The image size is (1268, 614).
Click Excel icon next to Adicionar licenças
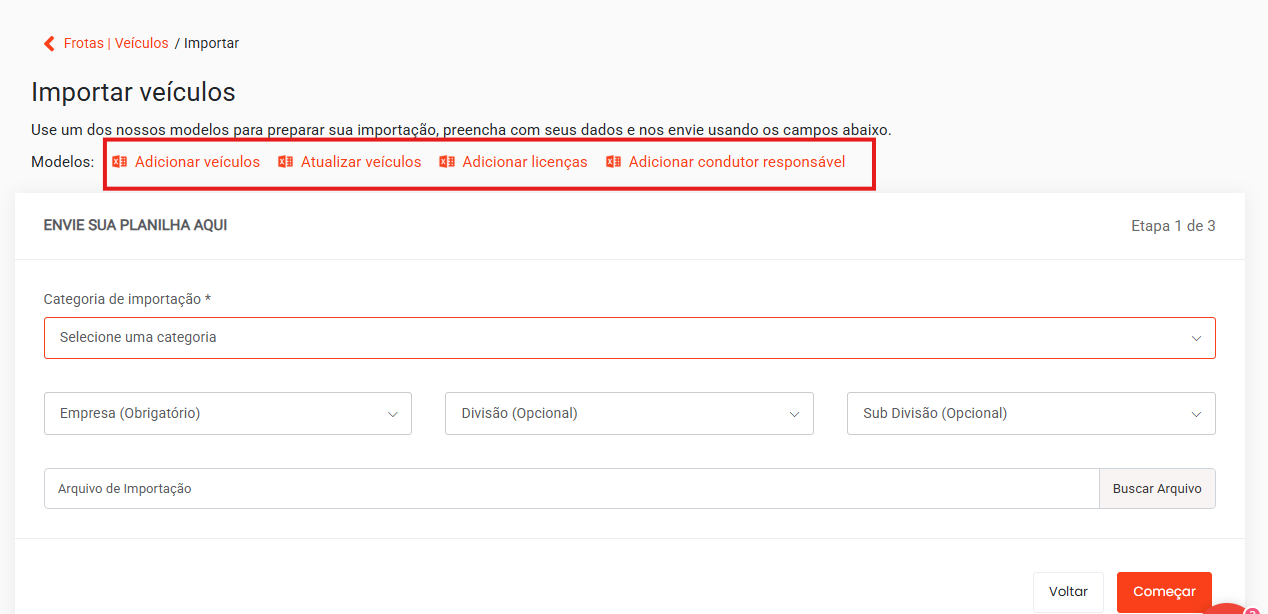(447, 162)
